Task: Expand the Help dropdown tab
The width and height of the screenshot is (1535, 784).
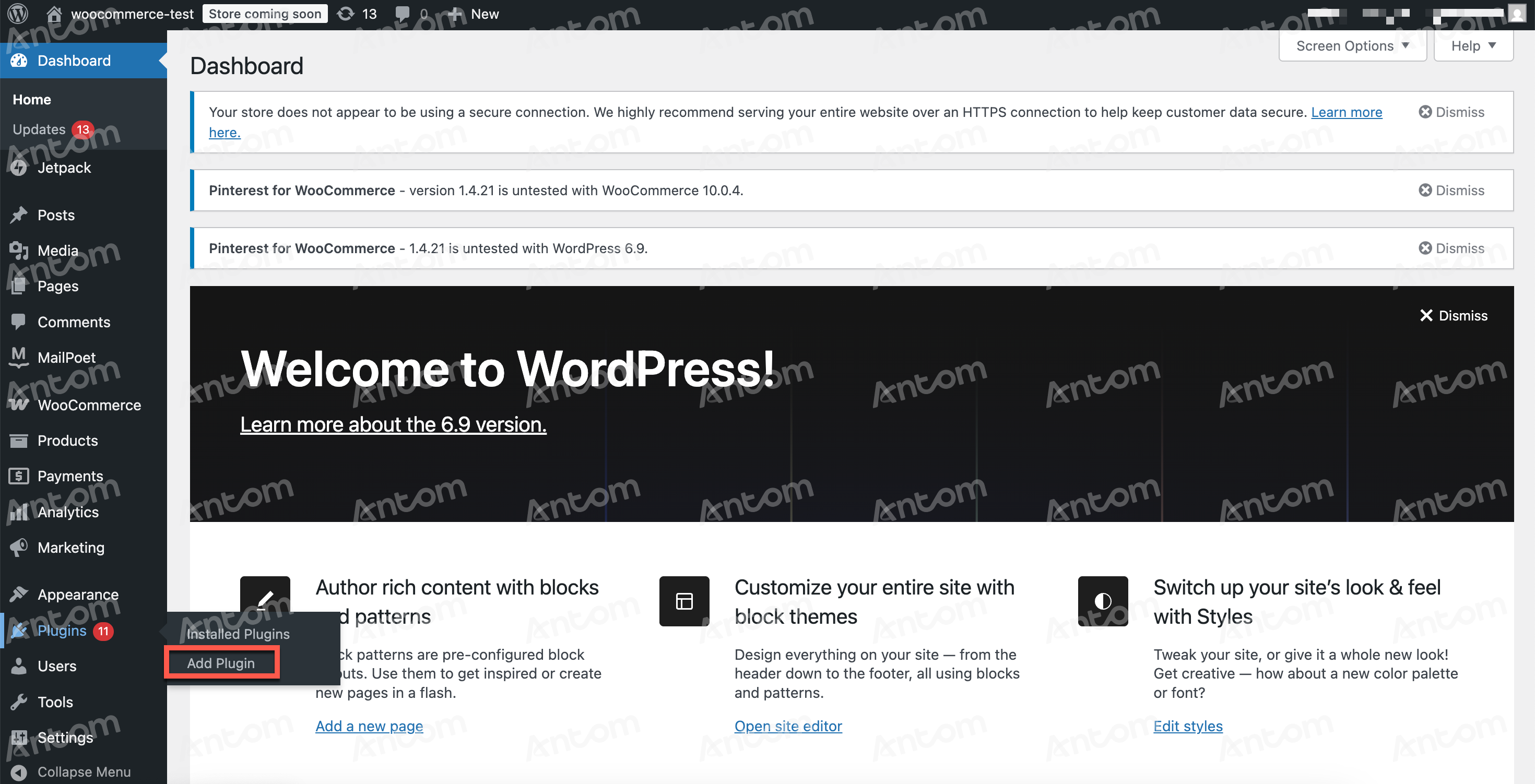Action: tap(1473, 46)
